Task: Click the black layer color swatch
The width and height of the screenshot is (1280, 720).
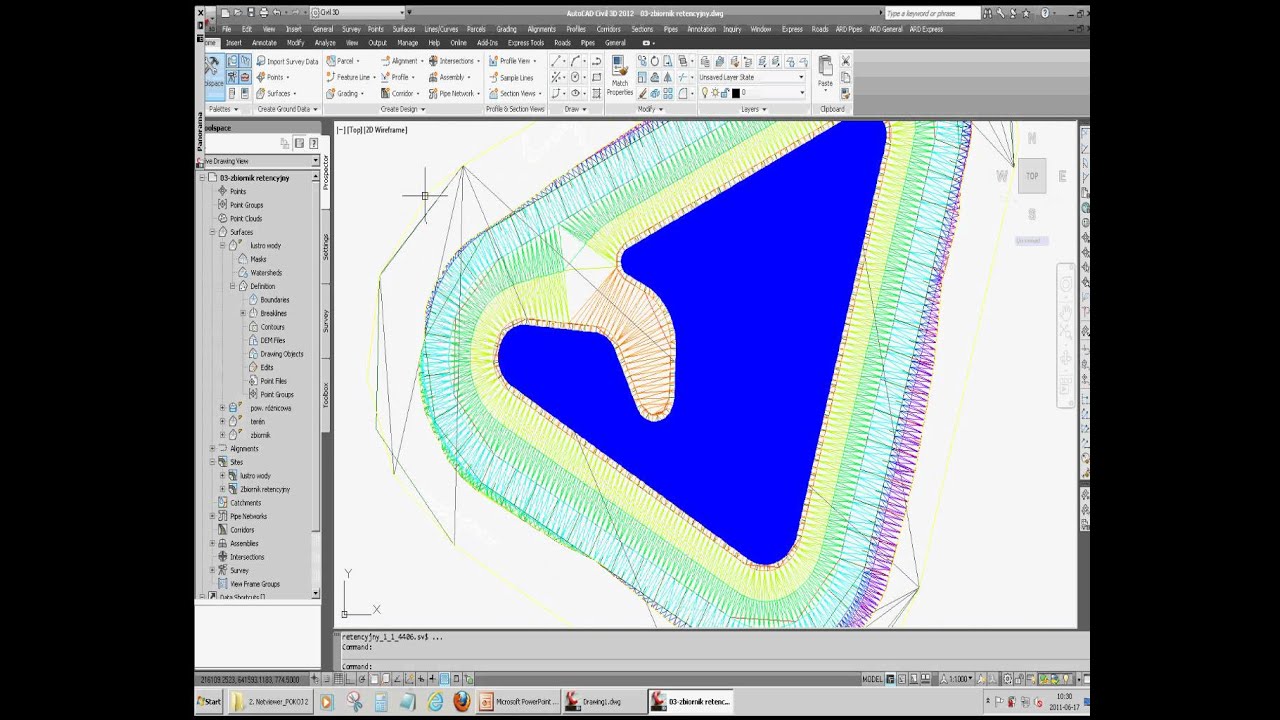Action: [735, 93]
